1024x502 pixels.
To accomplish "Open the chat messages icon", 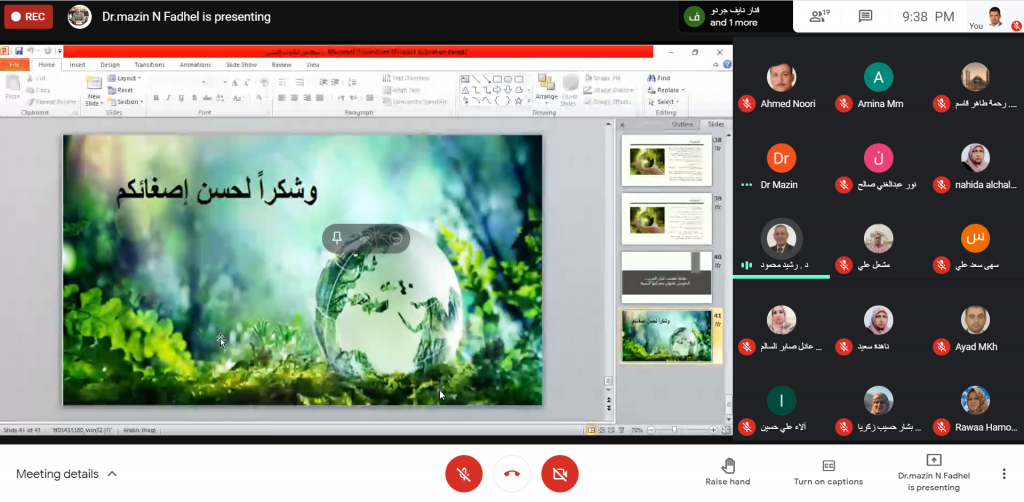I will (865, 16).
